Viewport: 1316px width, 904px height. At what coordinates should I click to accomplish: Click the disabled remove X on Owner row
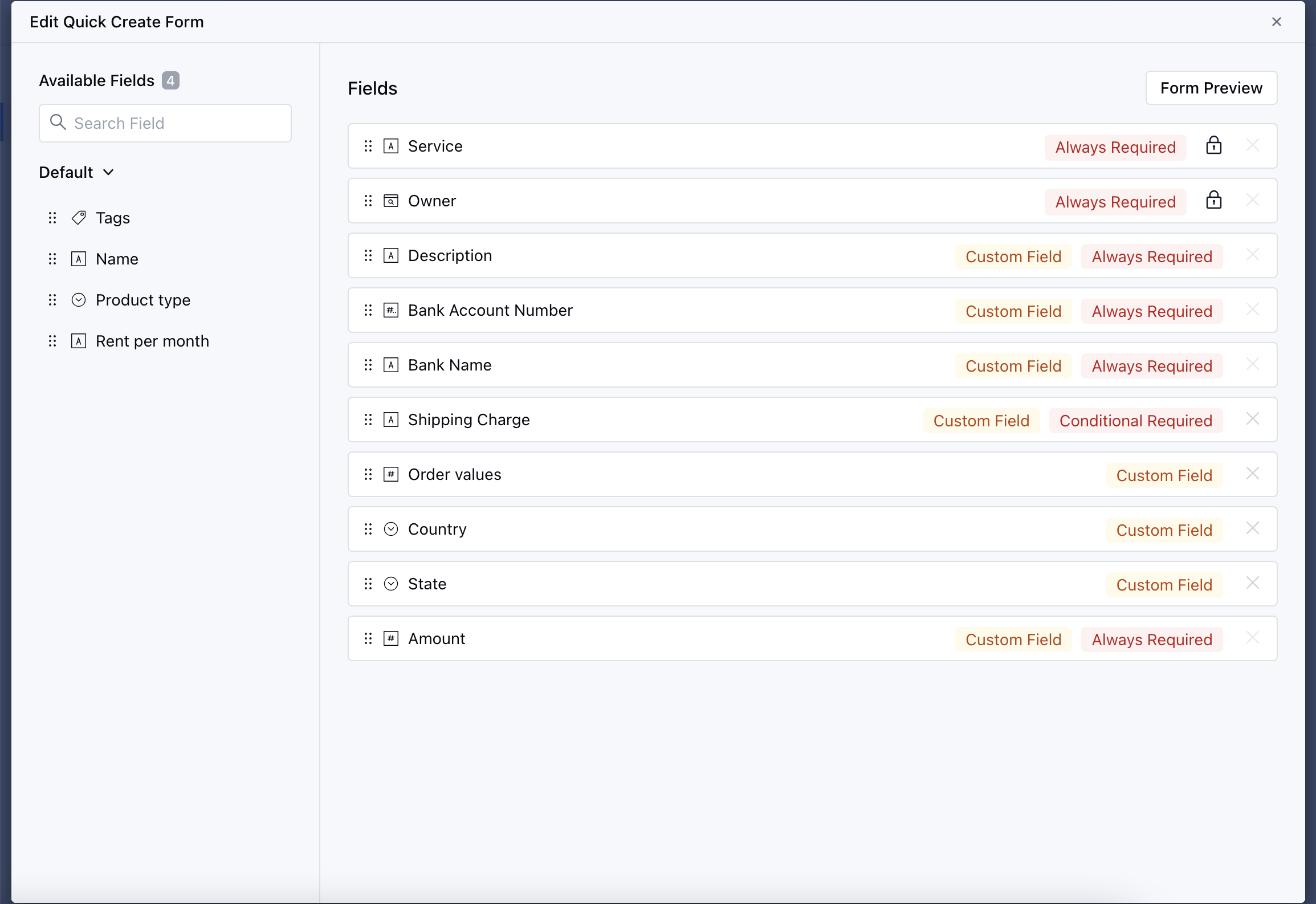pyautogui.click(x=1253, y=200)
